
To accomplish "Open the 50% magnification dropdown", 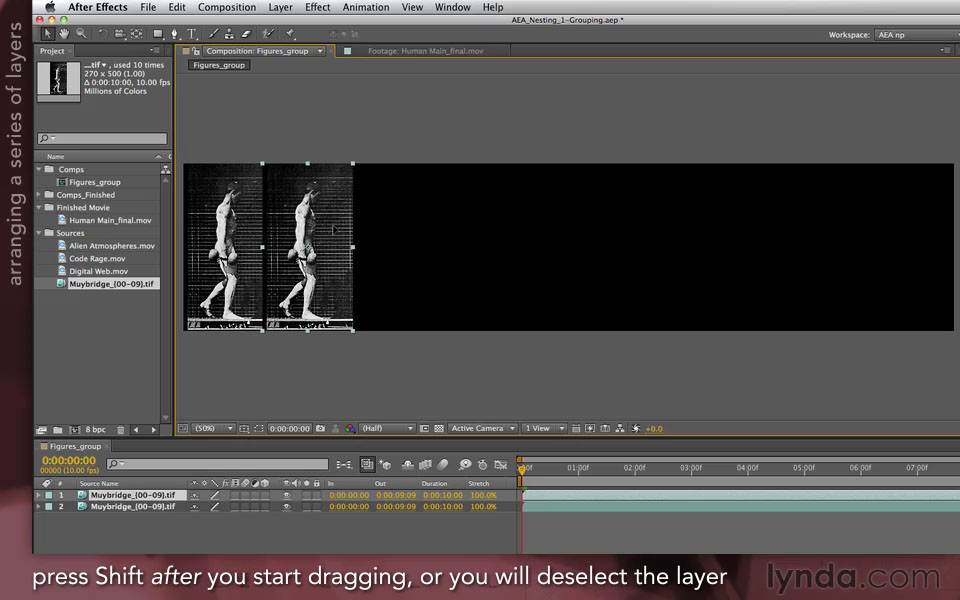I will click(x=213, y=429).
